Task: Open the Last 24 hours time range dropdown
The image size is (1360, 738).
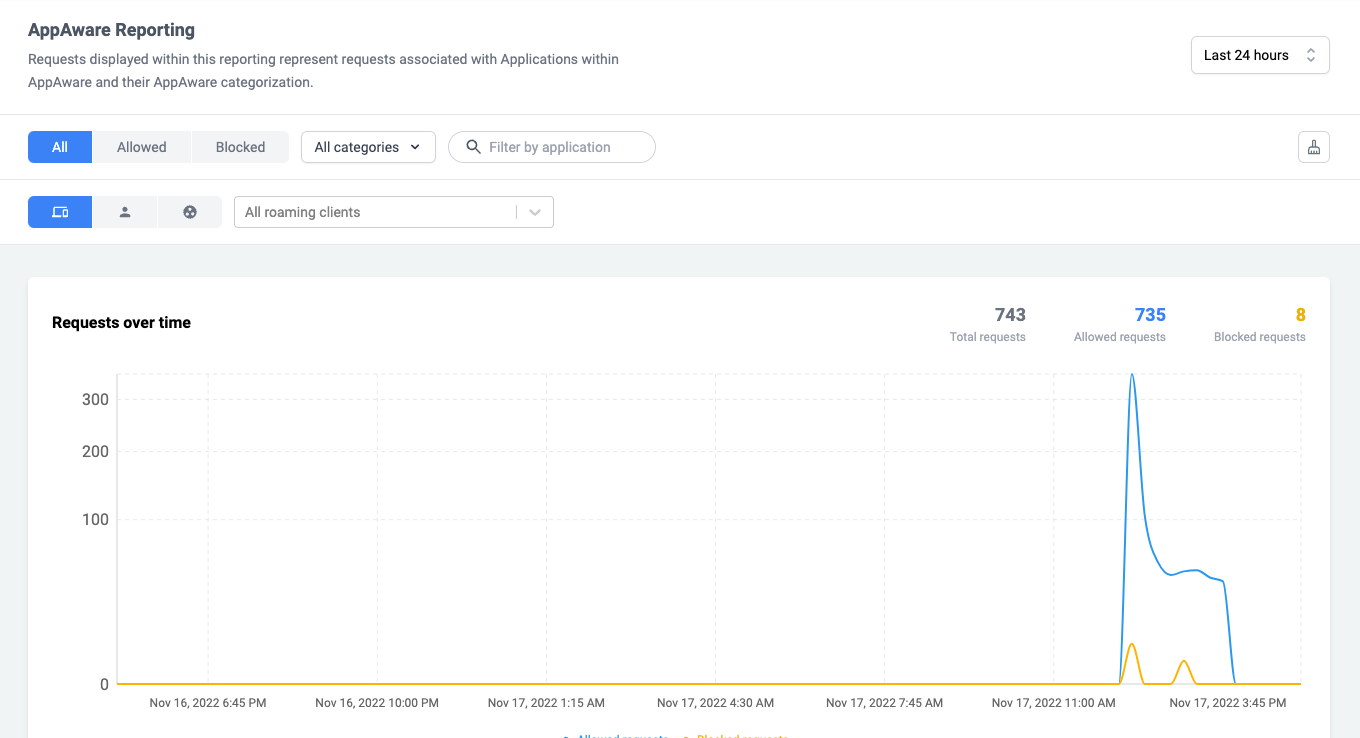Action: (x=1260, y=55)
